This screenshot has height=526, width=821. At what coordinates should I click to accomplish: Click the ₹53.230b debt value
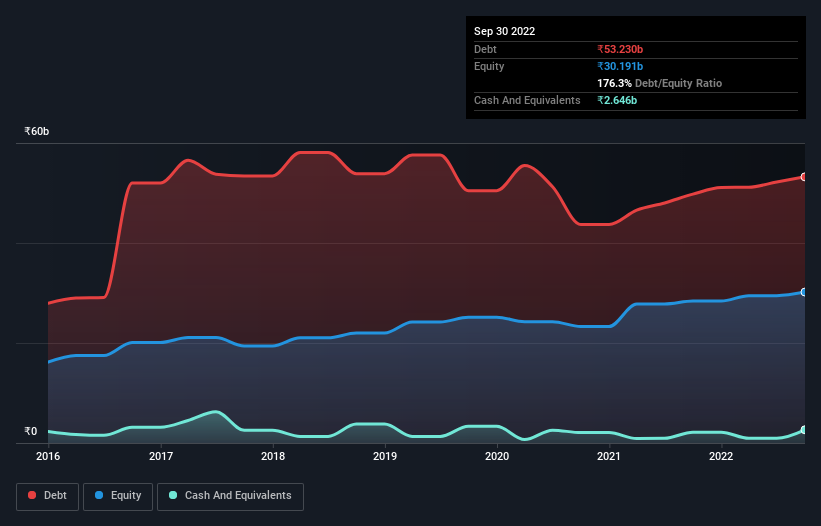click(620, 49)
